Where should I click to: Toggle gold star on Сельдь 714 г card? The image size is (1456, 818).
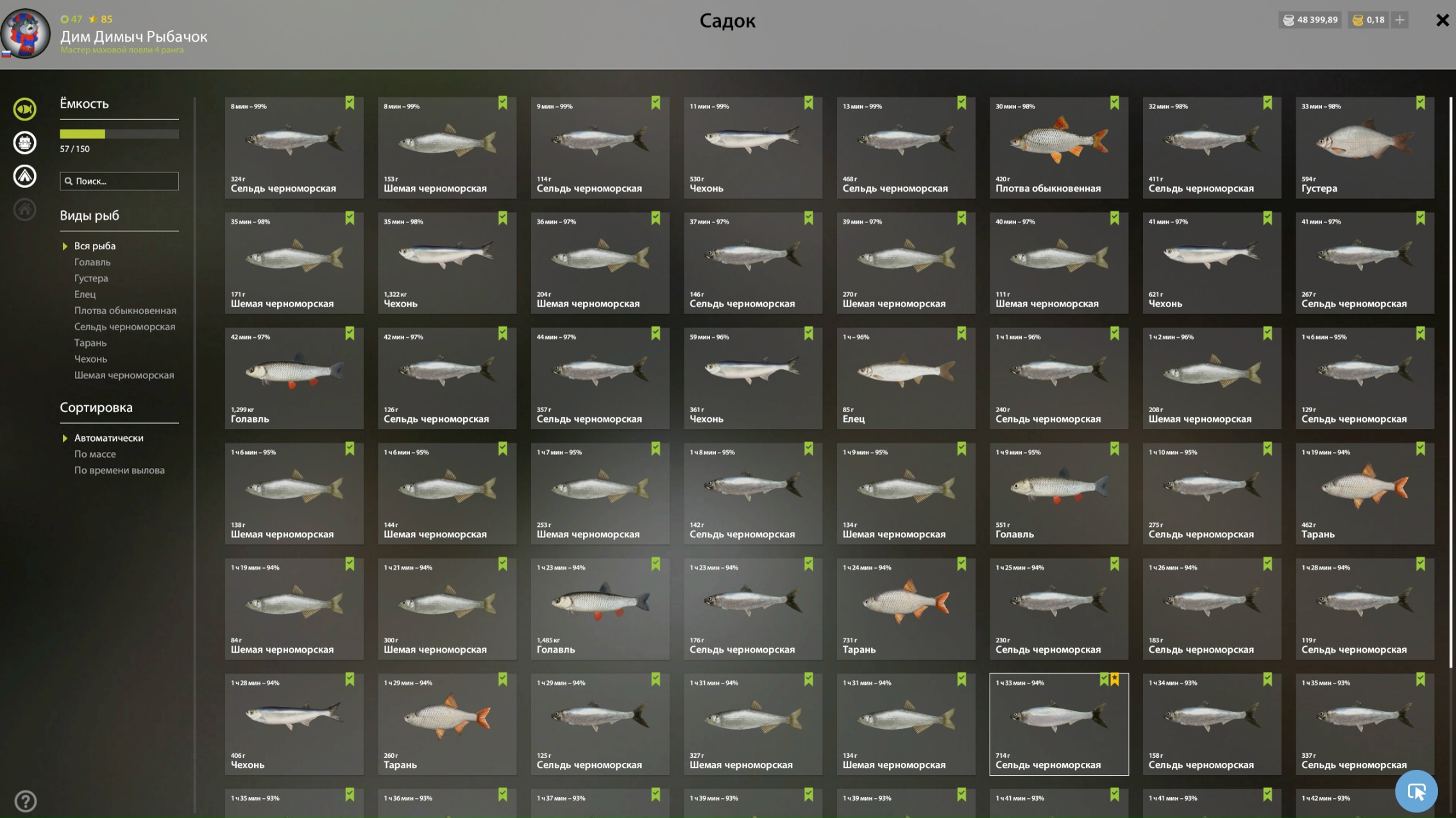pyautogui.click(x=1115, y=680)
